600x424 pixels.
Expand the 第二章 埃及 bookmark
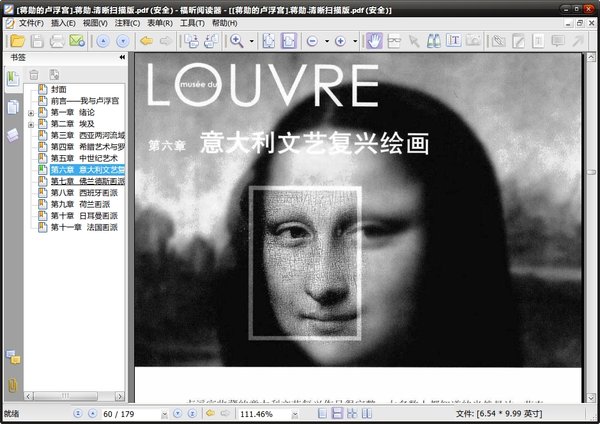click(x=31, y=124)
